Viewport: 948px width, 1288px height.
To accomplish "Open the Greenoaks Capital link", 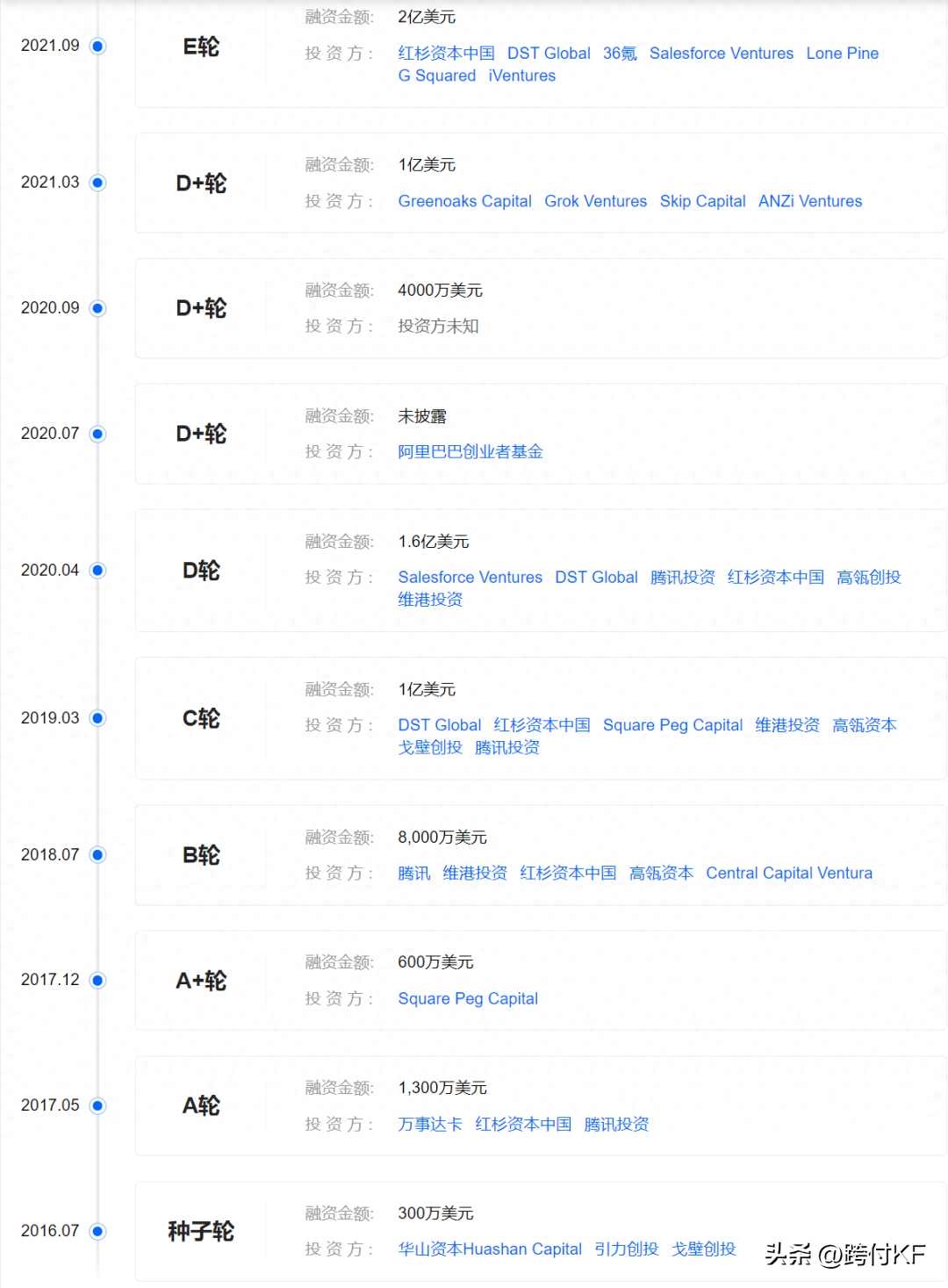I will (464, 202).
